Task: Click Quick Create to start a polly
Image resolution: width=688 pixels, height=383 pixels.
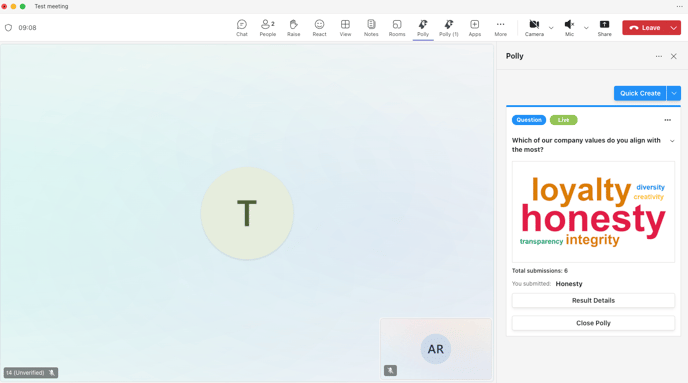Action: click(x=640, y=93)
